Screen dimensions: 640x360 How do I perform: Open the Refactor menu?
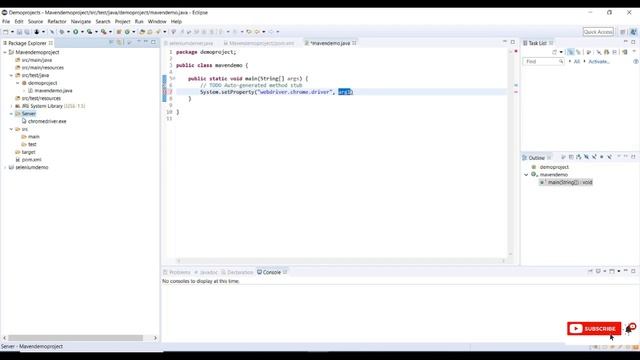(57, 22)
